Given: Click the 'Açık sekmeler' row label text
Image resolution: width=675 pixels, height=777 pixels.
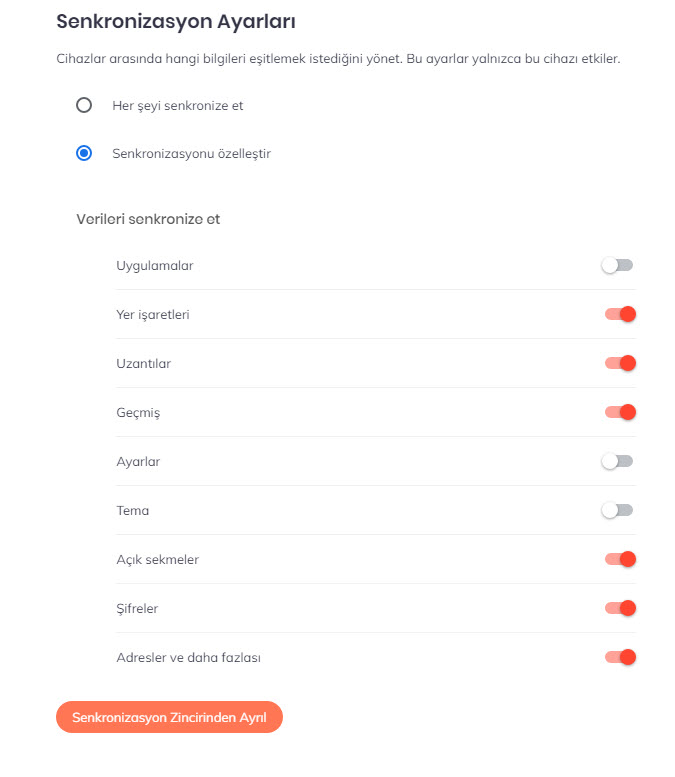Looking at the screenshot, I should click(x=157, y=559).
